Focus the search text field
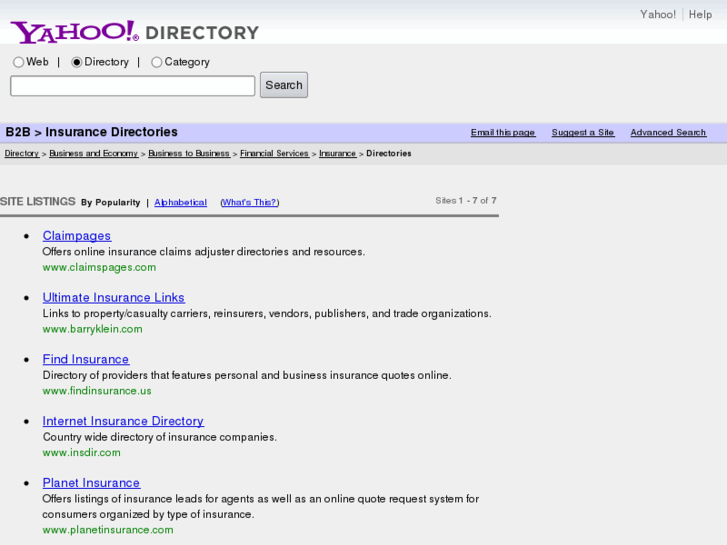The height and width of the screenshot is (545, 727). (133, 86)
